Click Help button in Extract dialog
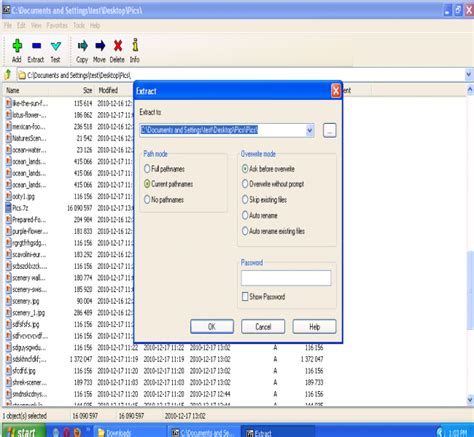Screen dimensions: 474x437 [314, 327]
